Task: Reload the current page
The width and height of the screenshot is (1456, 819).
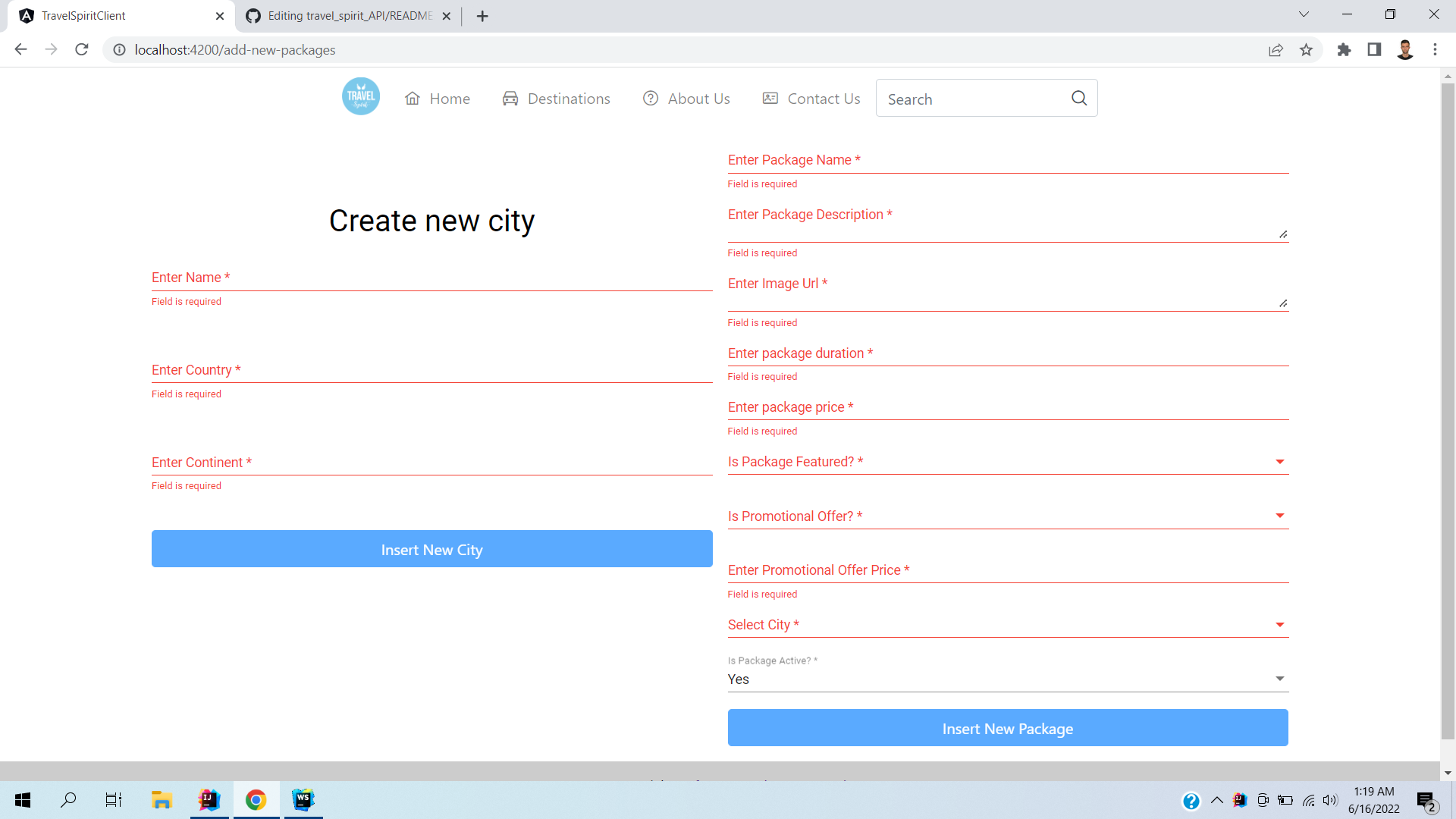Action: tap(82, 50)
